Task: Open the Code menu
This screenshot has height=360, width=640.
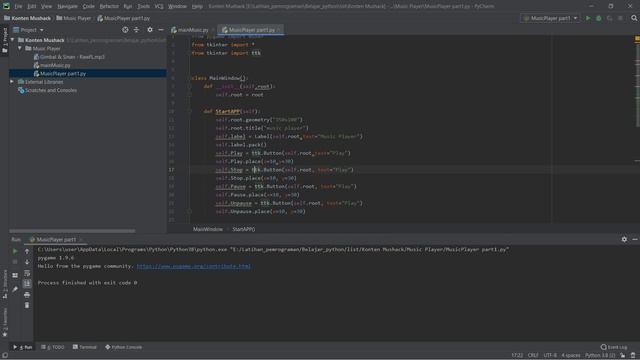Action: (x=88, y=6)
